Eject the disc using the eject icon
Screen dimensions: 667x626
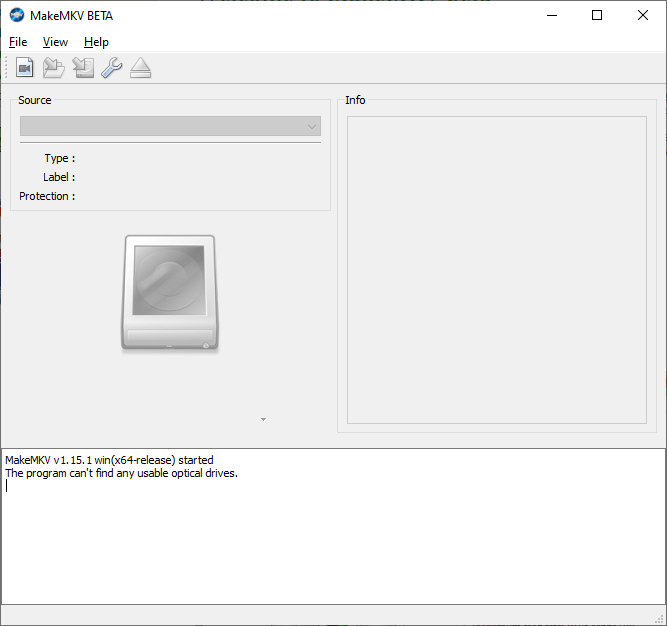pos(140,68)
